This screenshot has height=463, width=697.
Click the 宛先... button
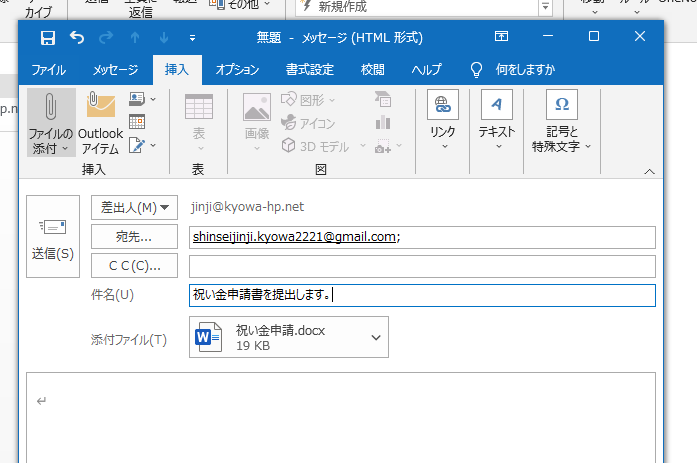(134, 237)
